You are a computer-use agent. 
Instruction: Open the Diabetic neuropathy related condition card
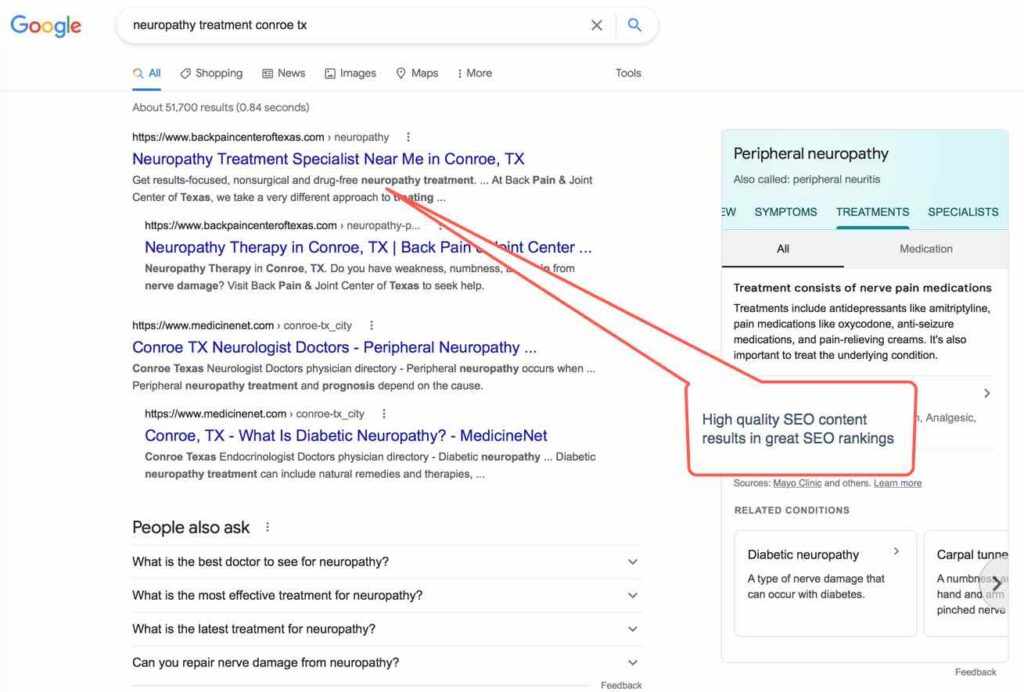[825, 583]
